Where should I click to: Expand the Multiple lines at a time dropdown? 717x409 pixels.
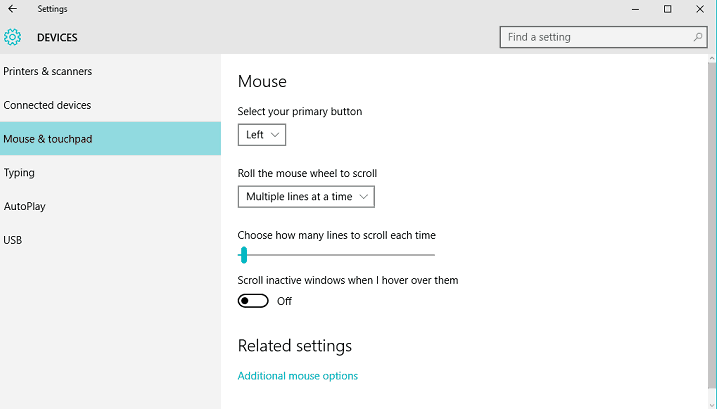306,197
